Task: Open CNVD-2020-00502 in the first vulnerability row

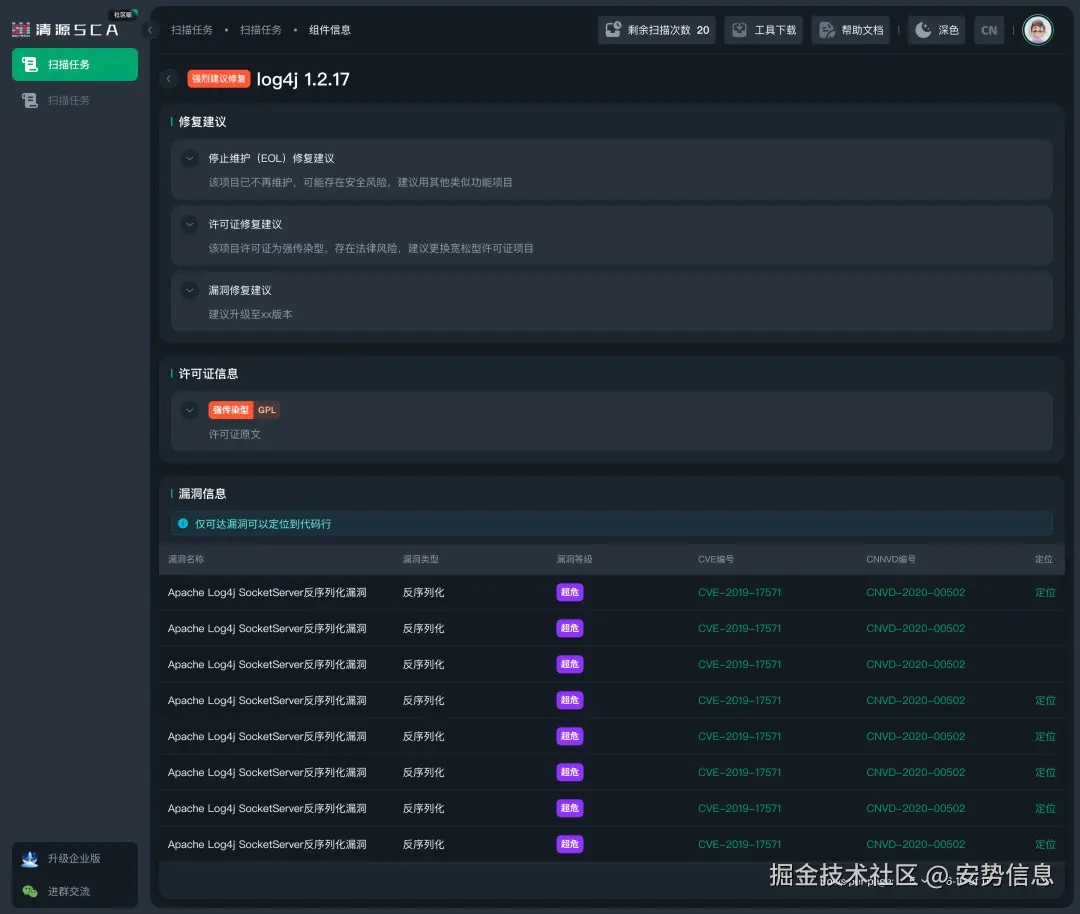Action: 915,592
